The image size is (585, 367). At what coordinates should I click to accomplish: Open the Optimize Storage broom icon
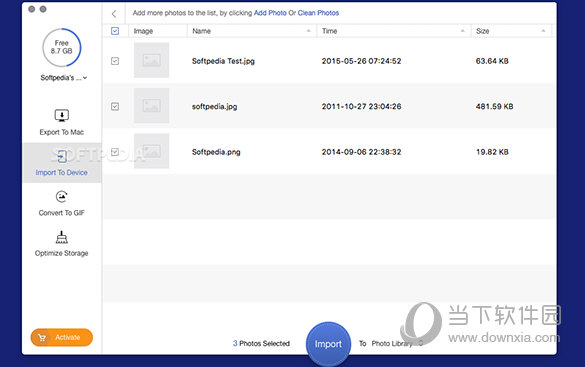pyautogui.click(x=62, y=237)
